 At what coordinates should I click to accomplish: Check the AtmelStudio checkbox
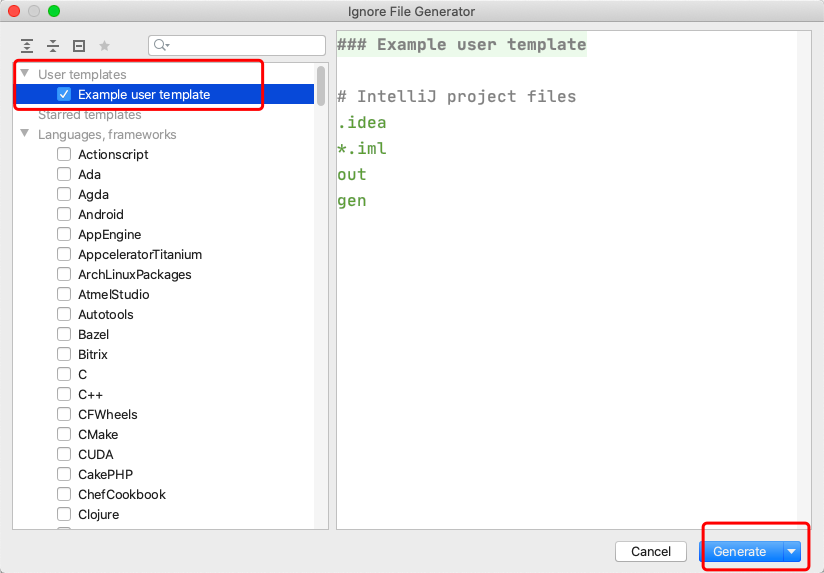[x=64, y=294]
